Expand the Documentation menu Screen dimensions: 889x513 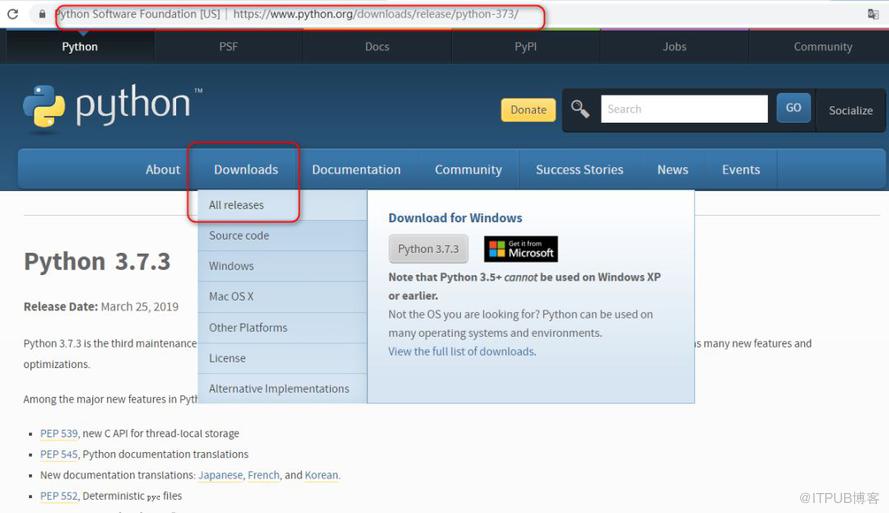point(356,169)
